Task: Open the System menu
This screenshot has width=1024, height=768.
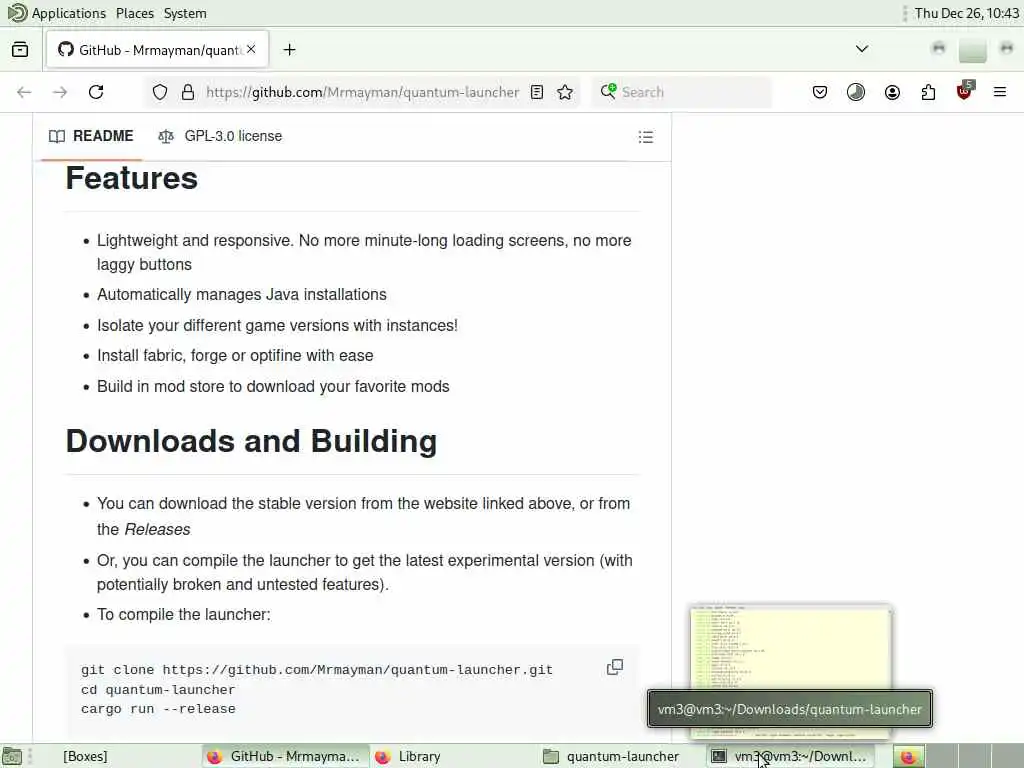Action: pyautogui.click(x=185, y=13)
